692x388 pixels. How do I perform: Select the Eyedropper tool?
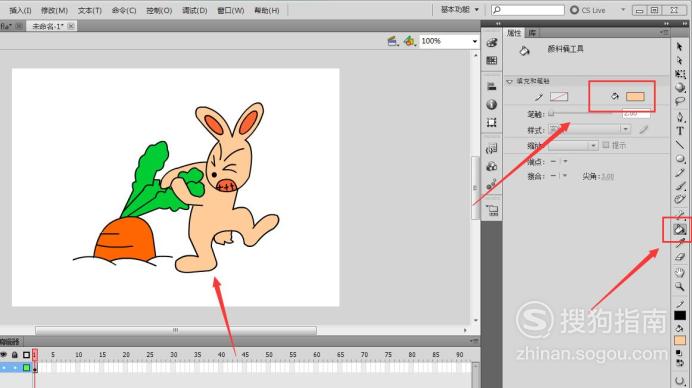(x=680, y=243)
